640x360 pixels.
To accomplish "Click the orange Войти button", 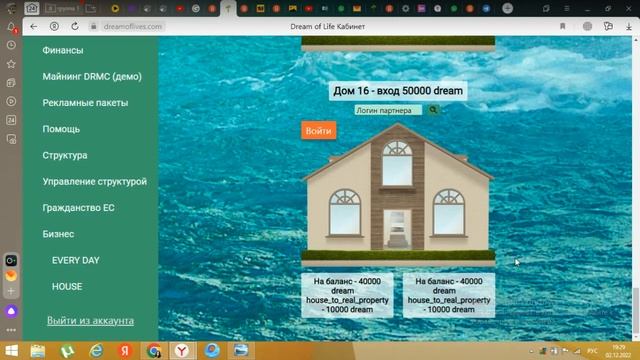I will click(x=318, y=131).
